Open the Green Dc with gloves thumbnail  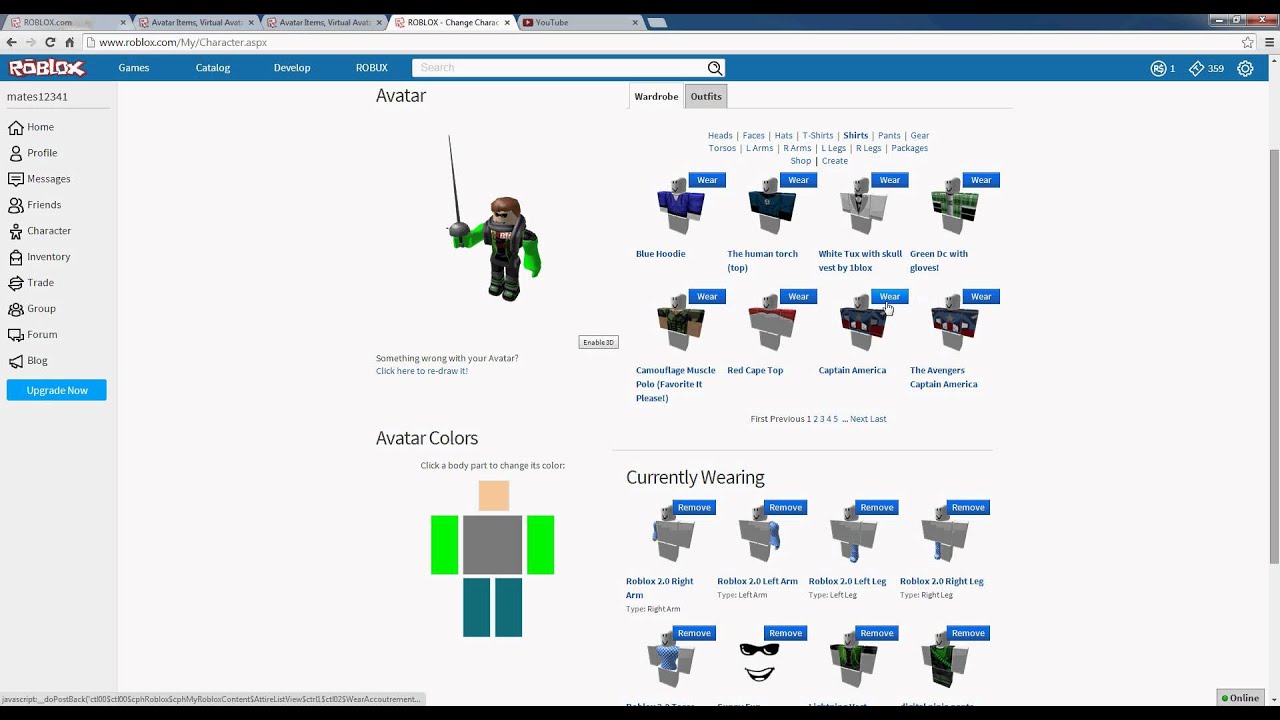pyautogui.click(x=954, y=207)
